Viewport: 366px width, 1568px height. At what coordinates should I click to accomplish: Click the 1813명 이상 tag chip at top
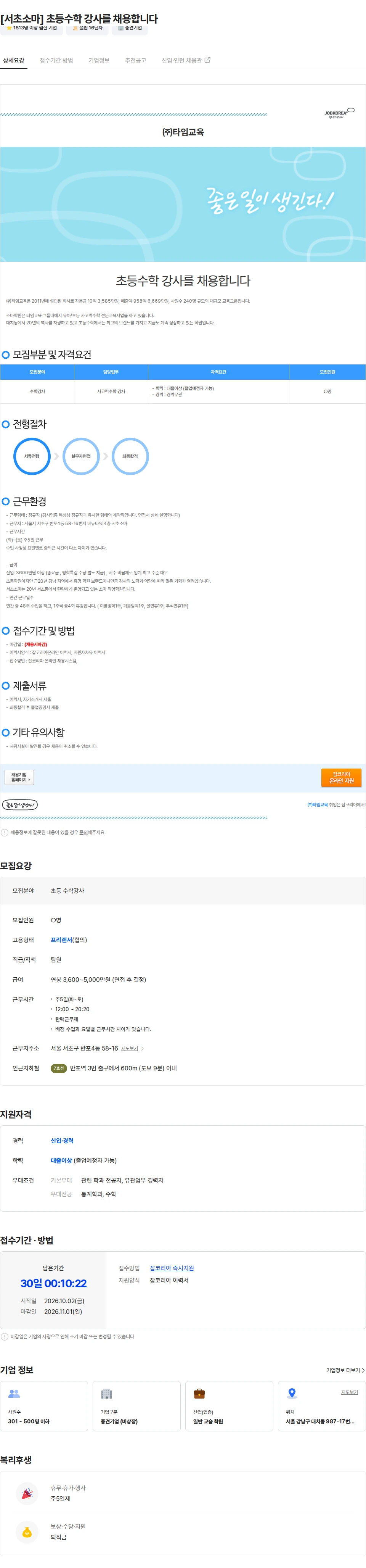32,29
